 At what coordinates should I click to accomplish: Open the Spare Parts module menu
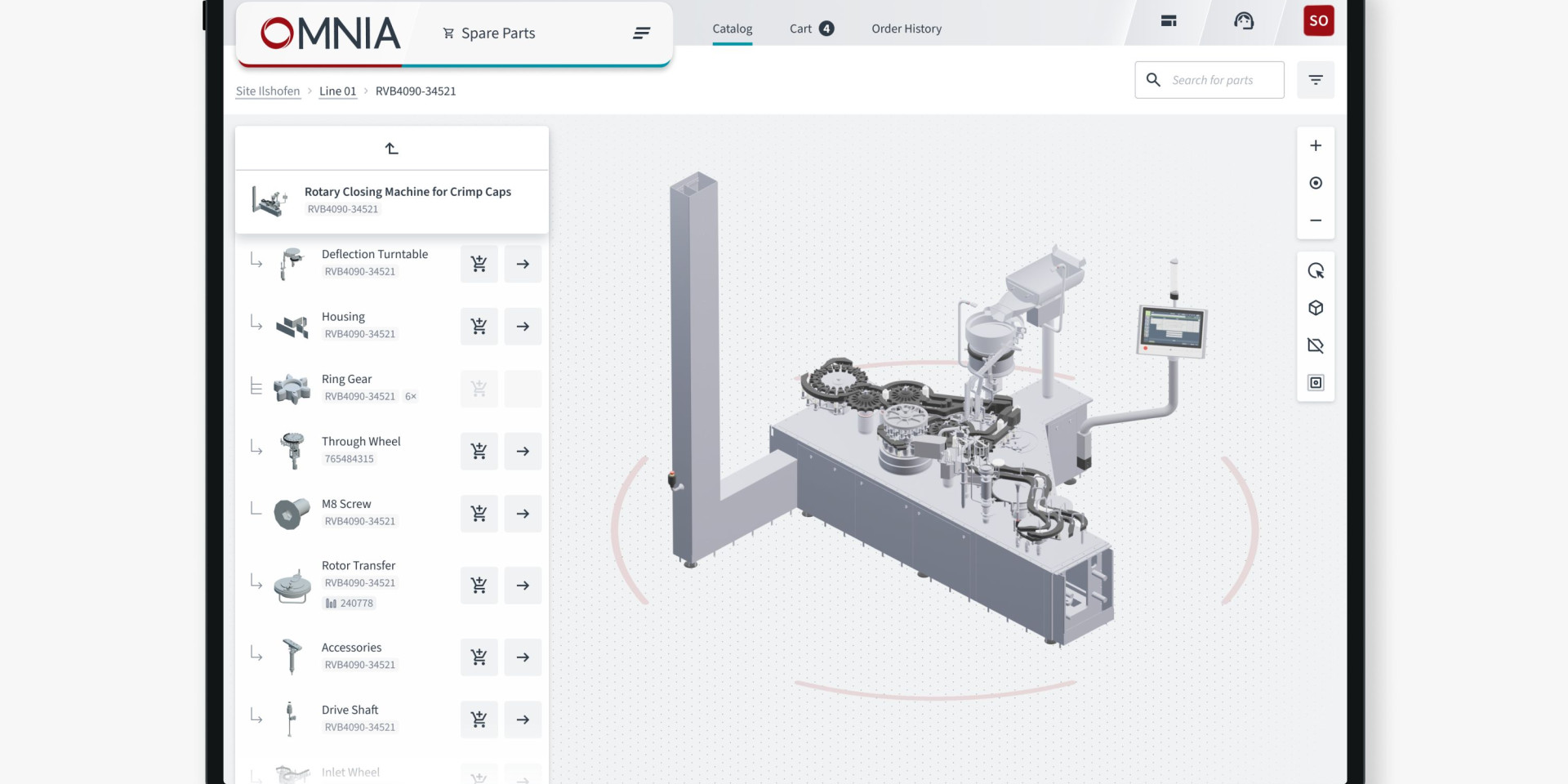coord(641,33)
